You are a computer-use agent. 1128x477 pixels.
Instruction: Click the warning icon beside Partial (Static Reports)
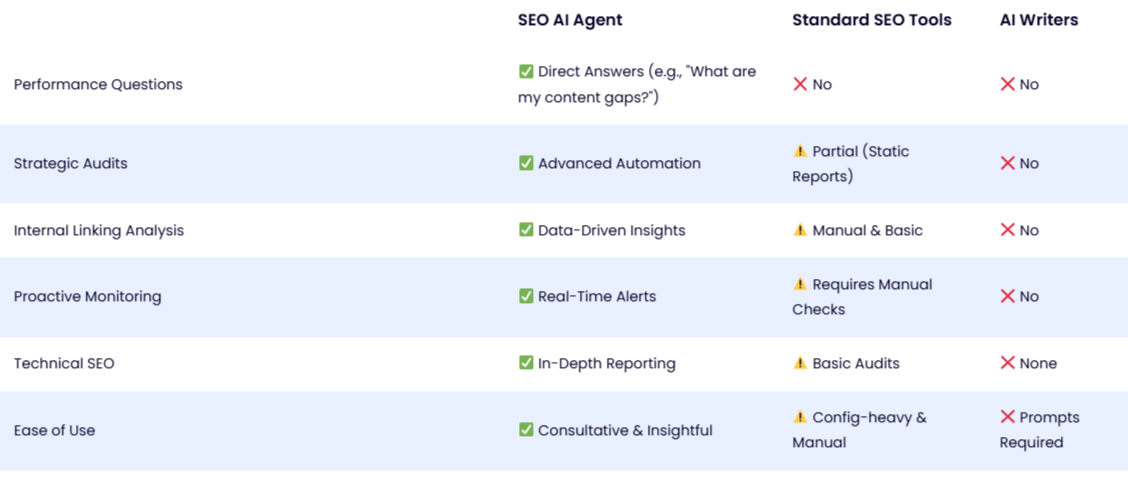pyautogui.click(x=800, y=151)
